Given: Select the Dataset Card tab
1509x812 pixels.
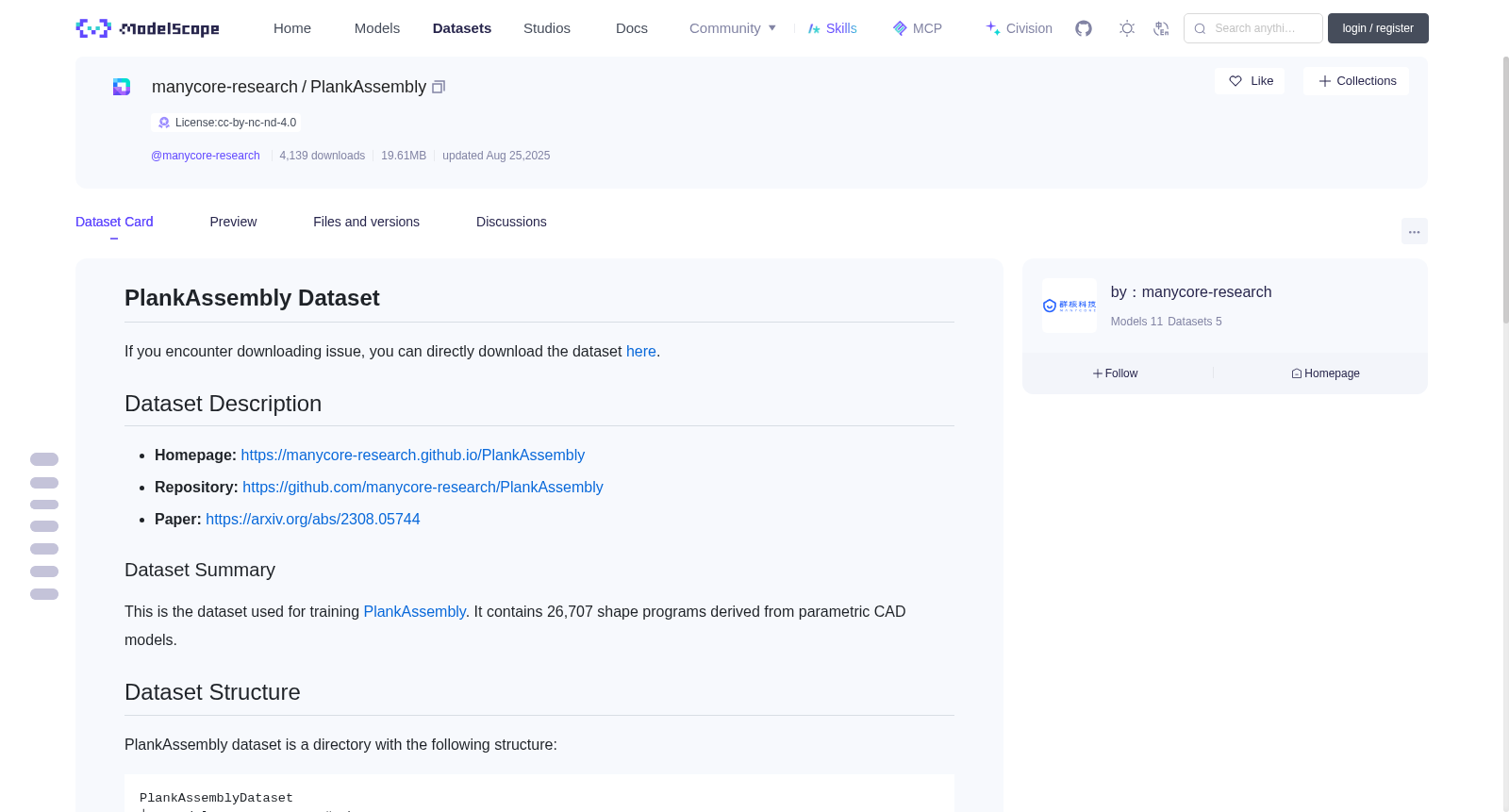Looking at the screenshot, I should pos(114,222).
